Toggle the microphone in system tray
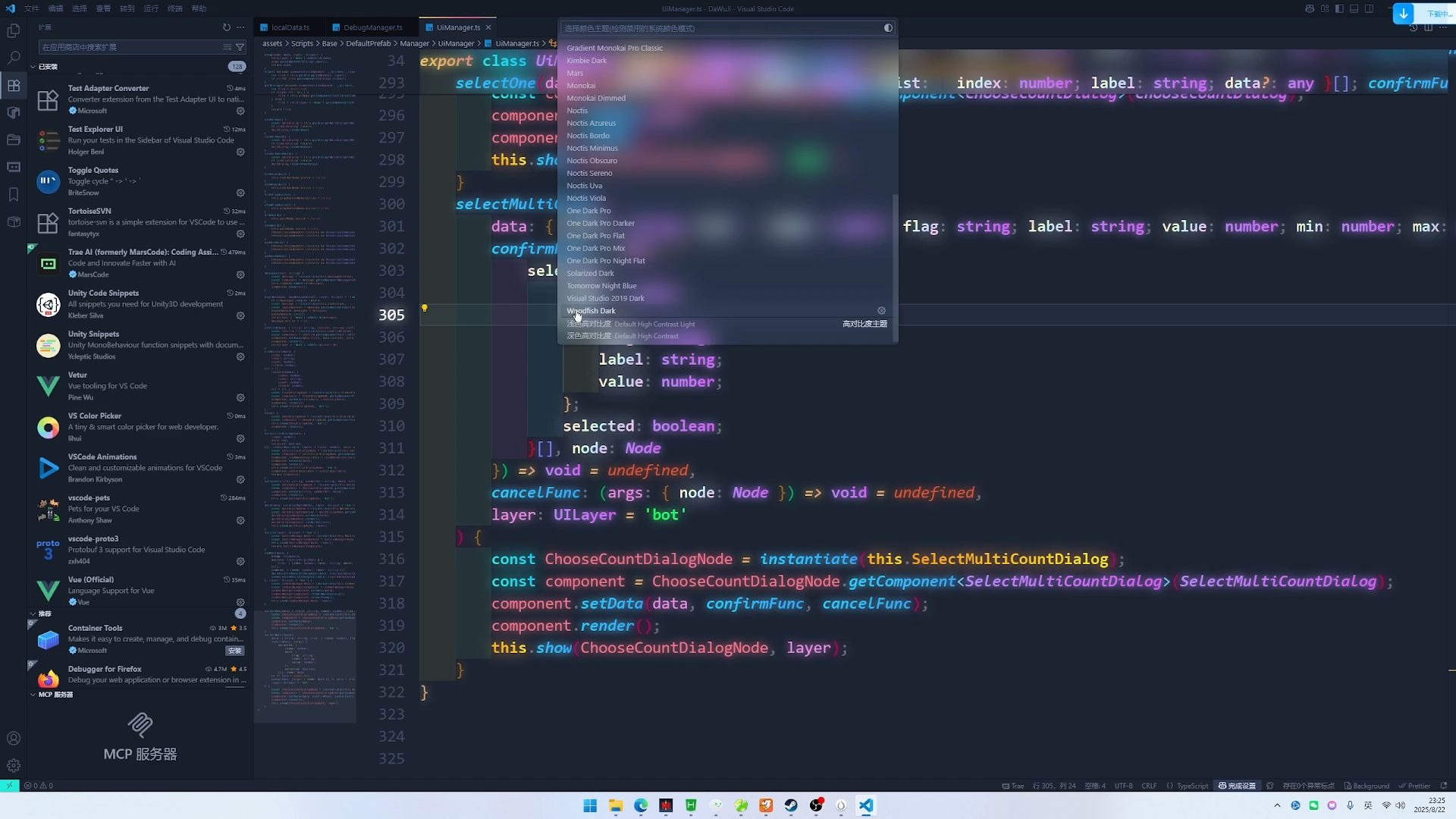 (1350, 805)
